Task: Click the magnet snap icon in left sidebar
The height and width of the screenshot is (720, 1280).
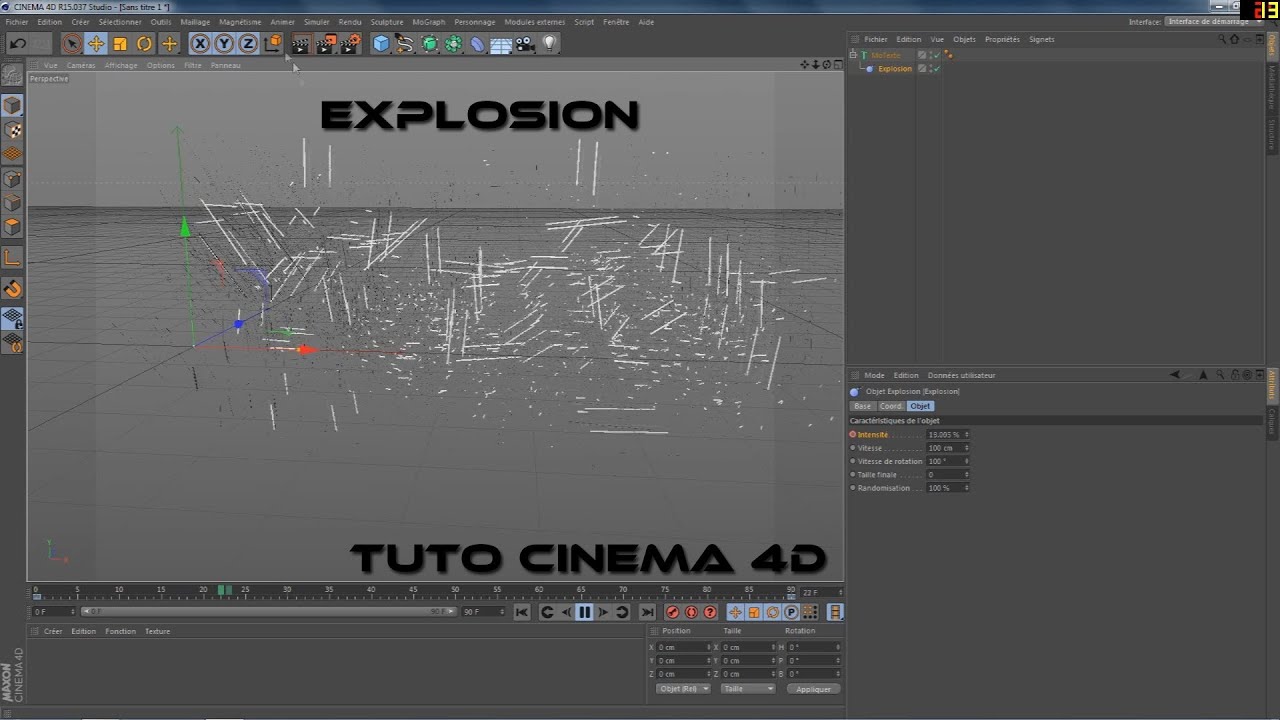Action: [x=13, y=289]
